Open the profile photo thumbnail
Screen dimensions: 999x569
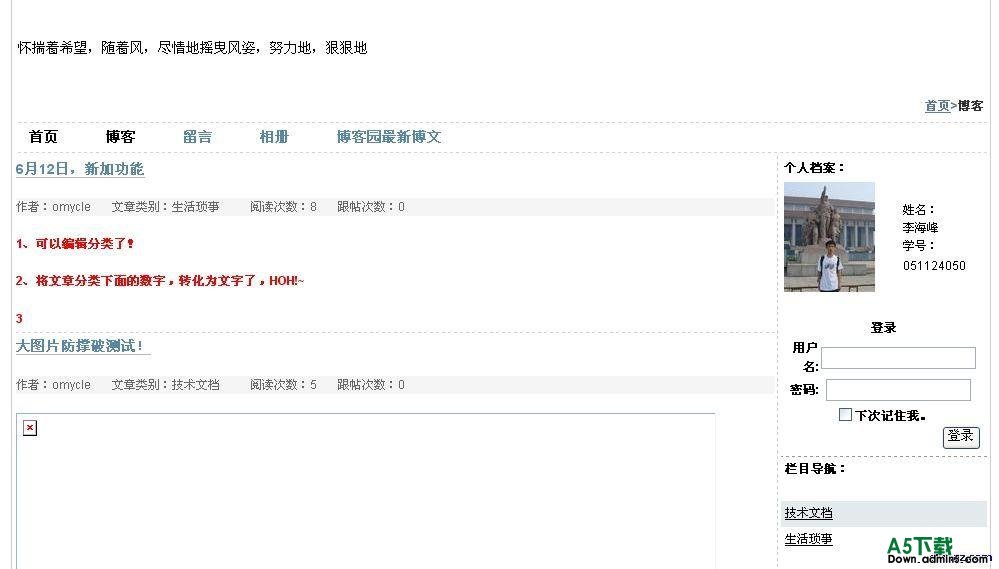pos(829,237)
